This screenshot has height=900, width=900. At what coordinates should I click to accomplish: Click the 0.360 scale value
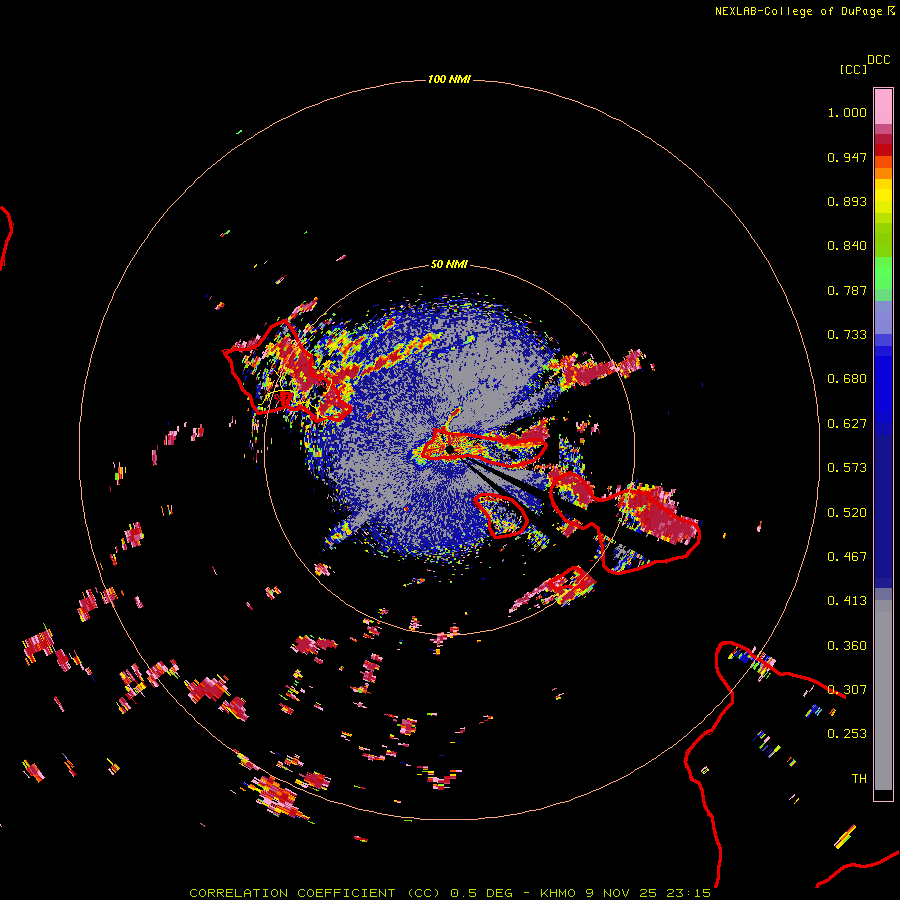click(847, 646)
